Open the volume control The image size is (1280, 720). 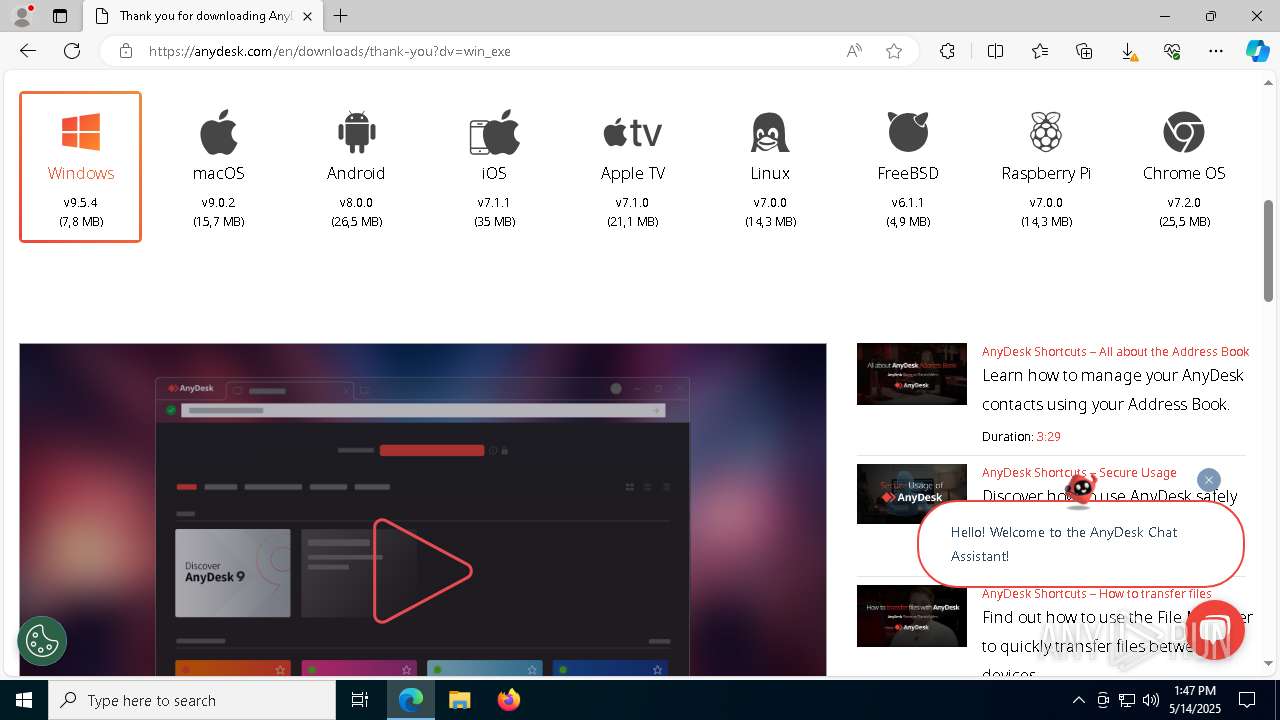pos(1151,700)
